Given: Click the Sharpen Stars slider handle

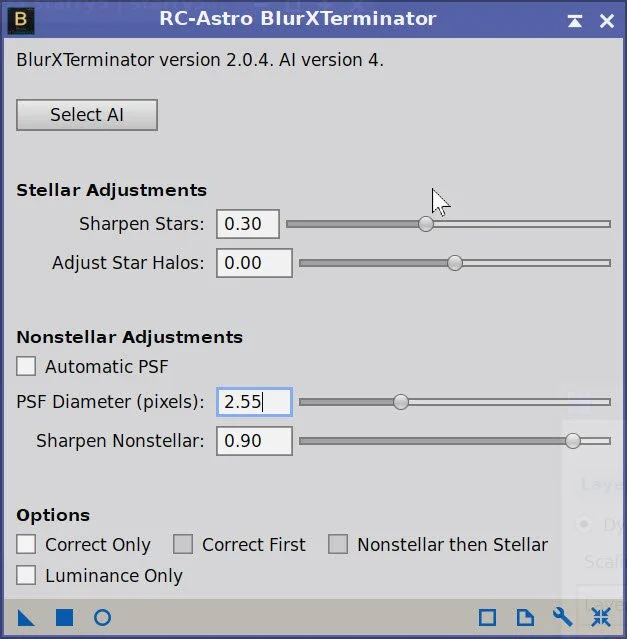Looking at the screenshot, I should (x=426, y=224).
